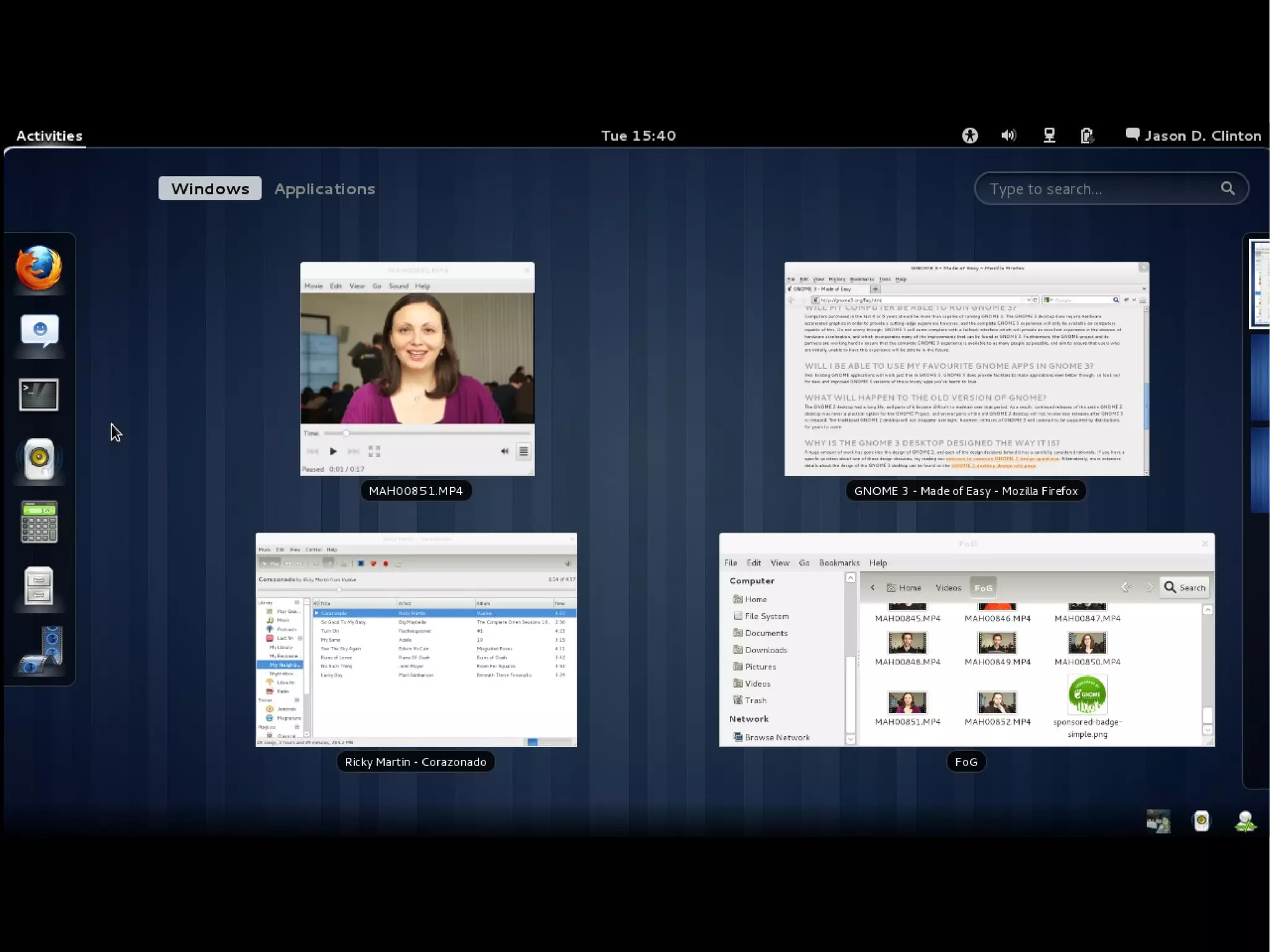Activate the Ricky Martin Corazonado window
This screenshot has height=952, width=1270.
pos(416,639)
